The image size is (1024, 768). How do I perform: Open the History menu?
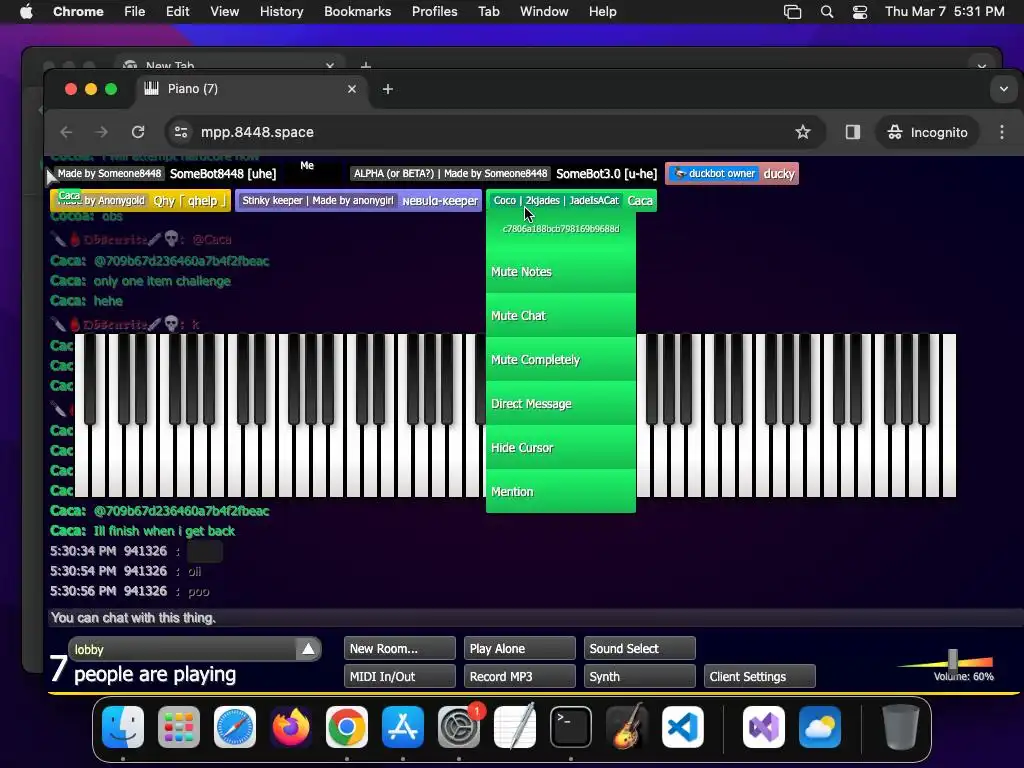point(281,12)
